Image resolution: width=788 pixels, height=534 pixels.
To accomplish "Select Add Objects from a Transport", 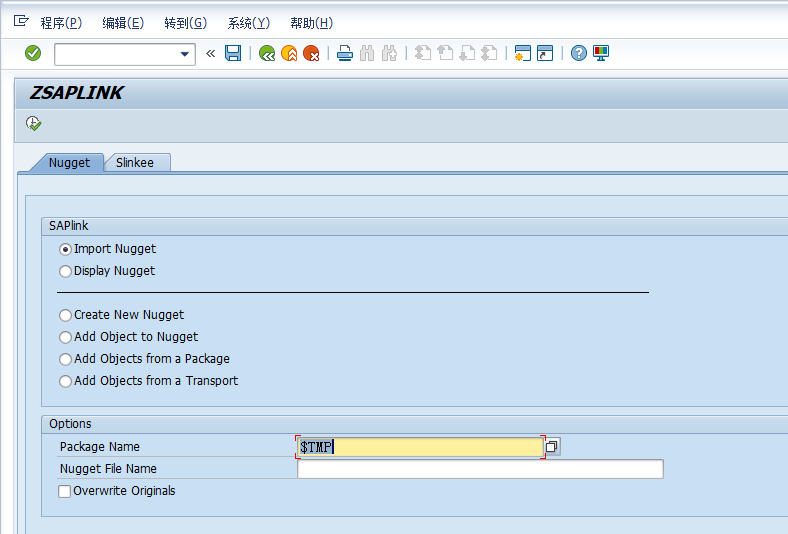I will (x=65, y=382).
